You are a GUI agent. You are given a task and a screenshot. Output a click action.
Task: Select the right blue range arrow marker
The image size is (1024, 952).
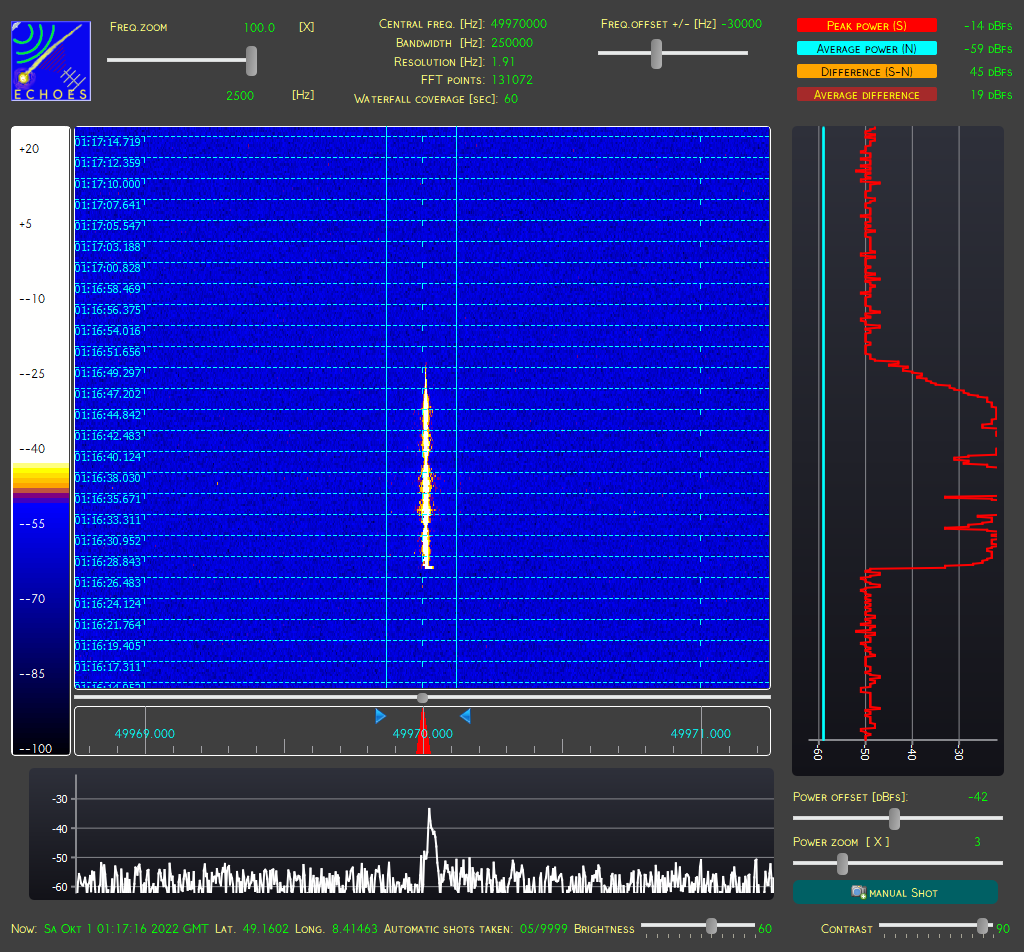point(465,716)
